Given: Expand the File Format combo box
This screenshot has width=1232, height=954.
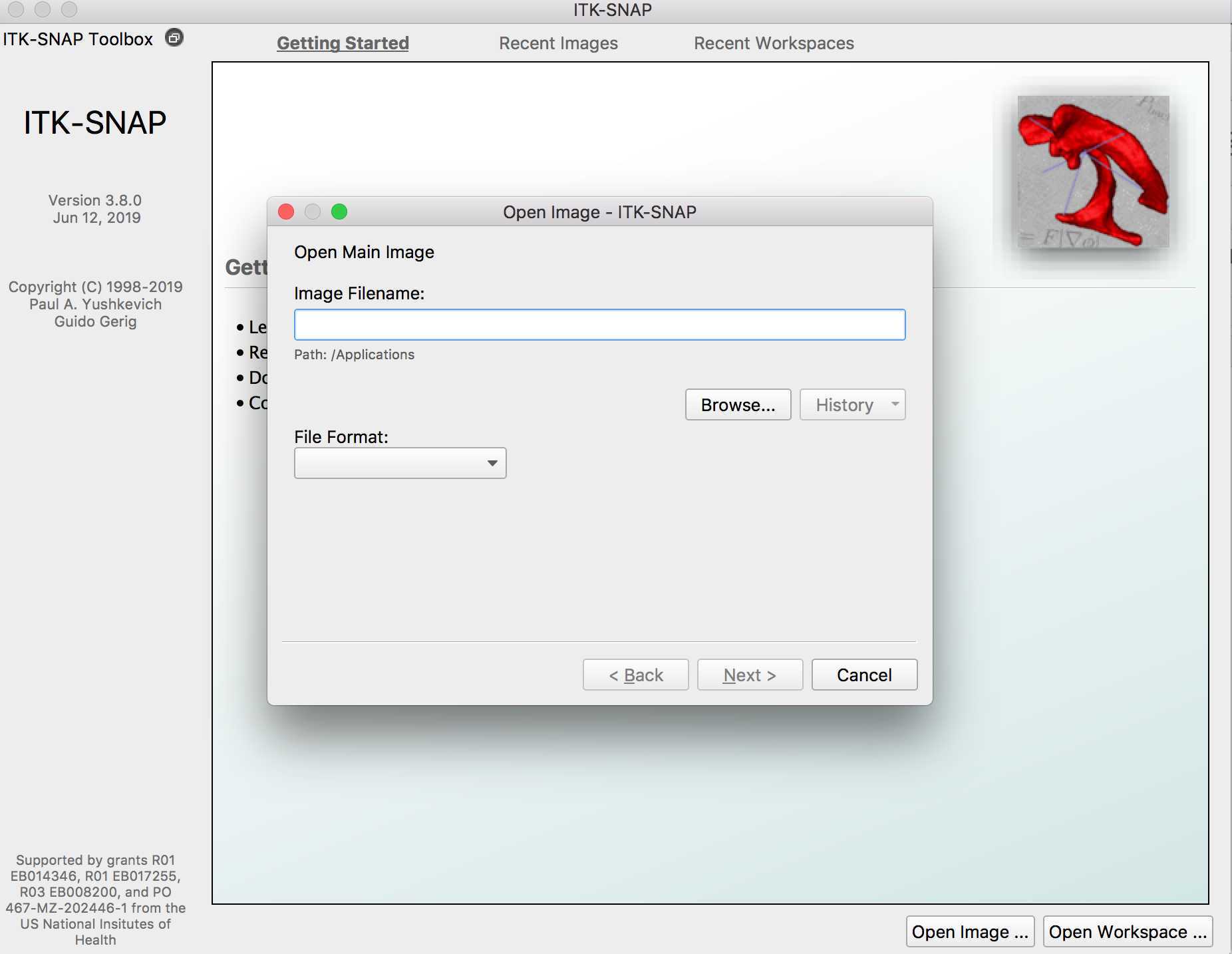Looking at the screenshot, I should pyautogui.click(x=400, y=463).
